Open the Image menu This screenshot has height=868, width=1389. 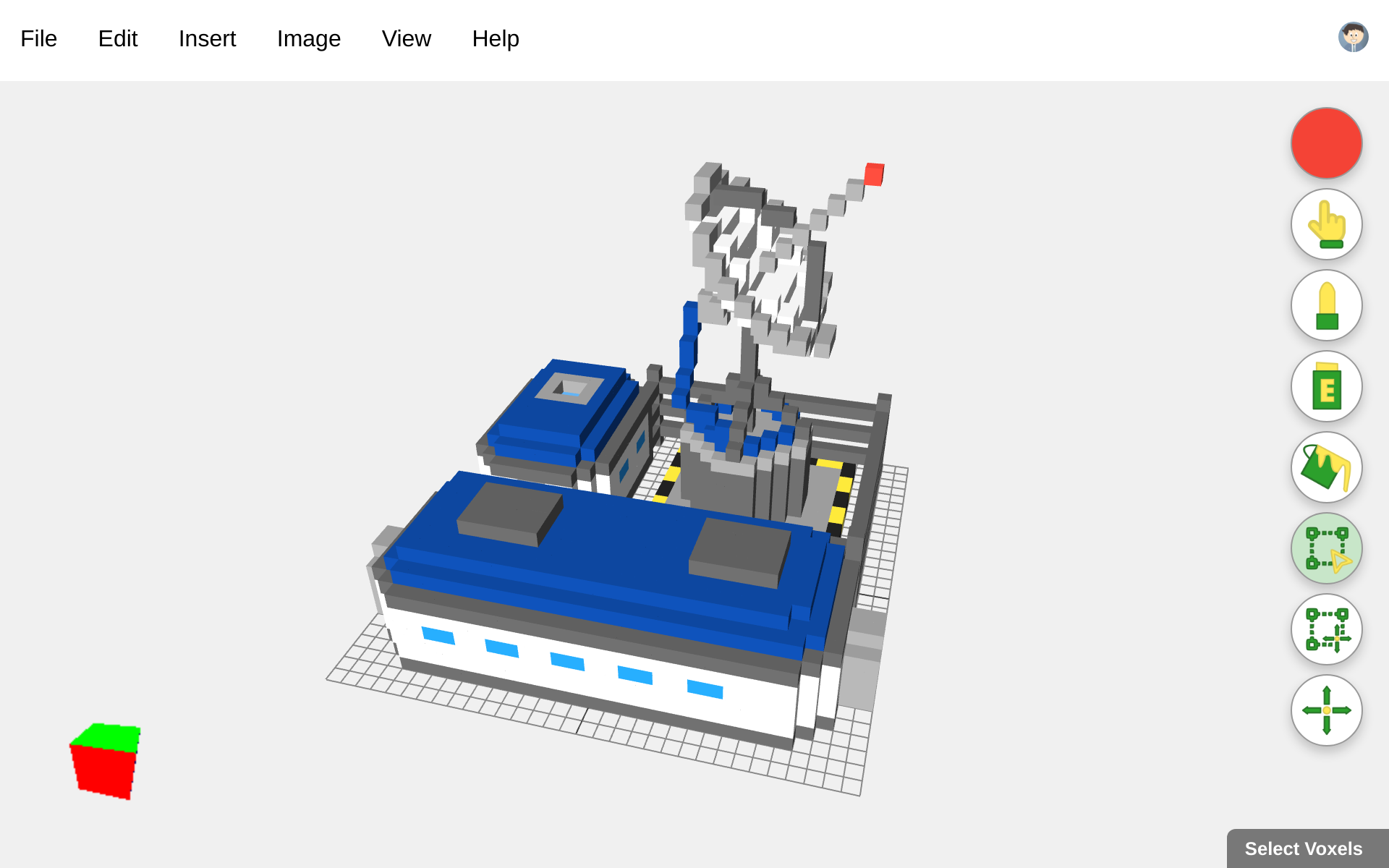tap(308, 38)
